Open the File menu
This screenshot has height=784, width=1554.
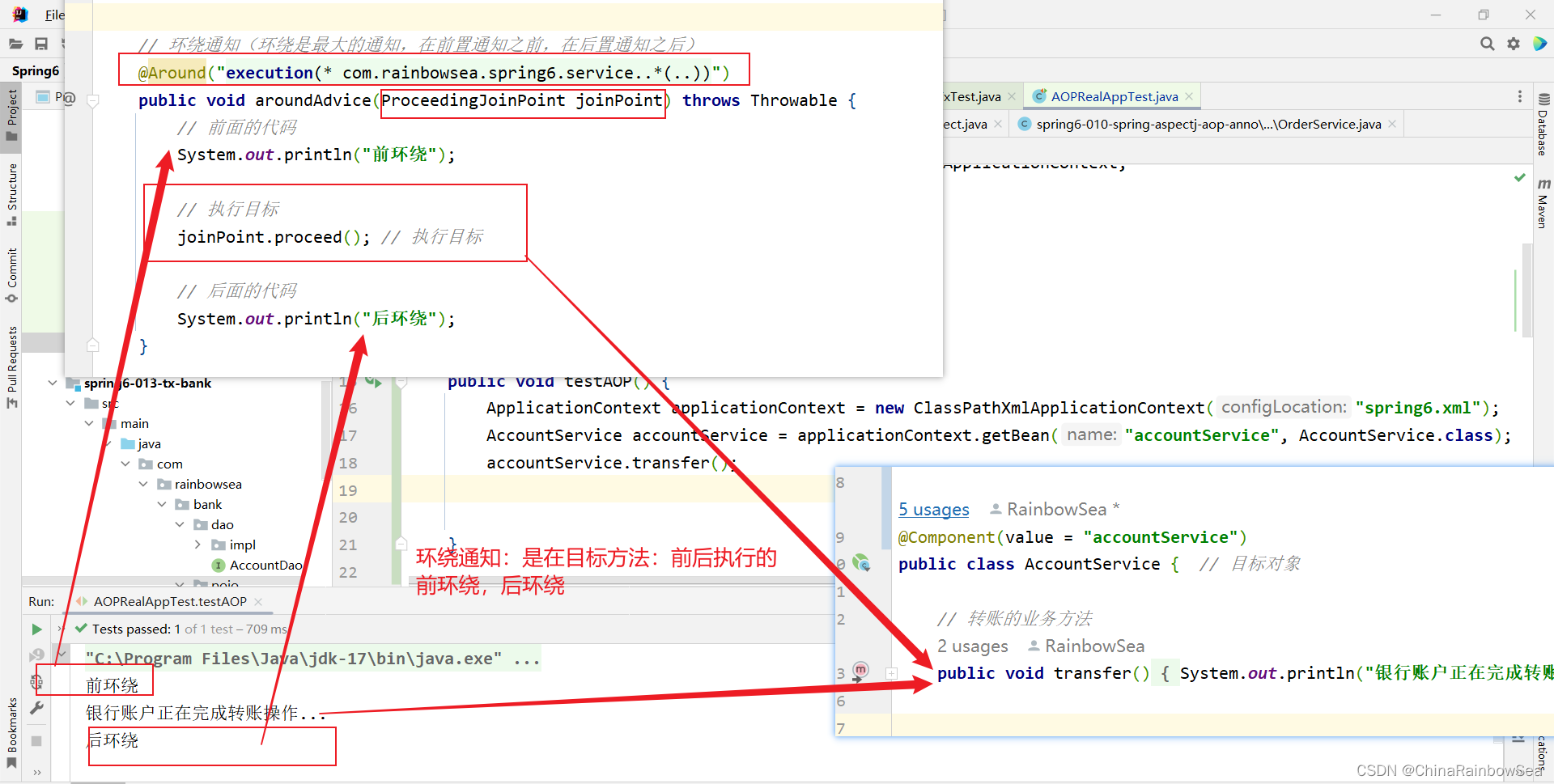click(55, 15)
